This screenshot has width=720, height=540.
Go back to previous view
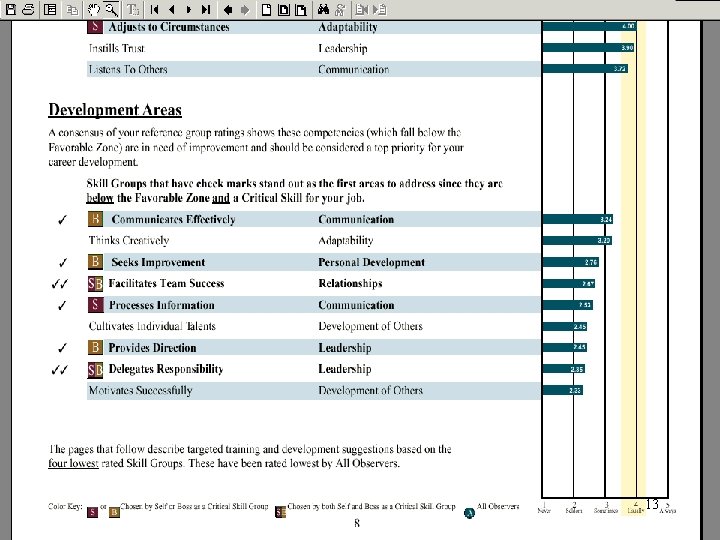(228, 9)
